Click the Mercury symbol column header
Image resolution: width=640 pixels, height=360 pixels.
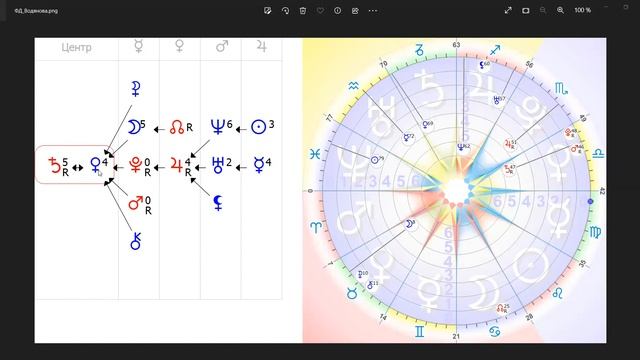pyautogui.click(x=139, y=47)
